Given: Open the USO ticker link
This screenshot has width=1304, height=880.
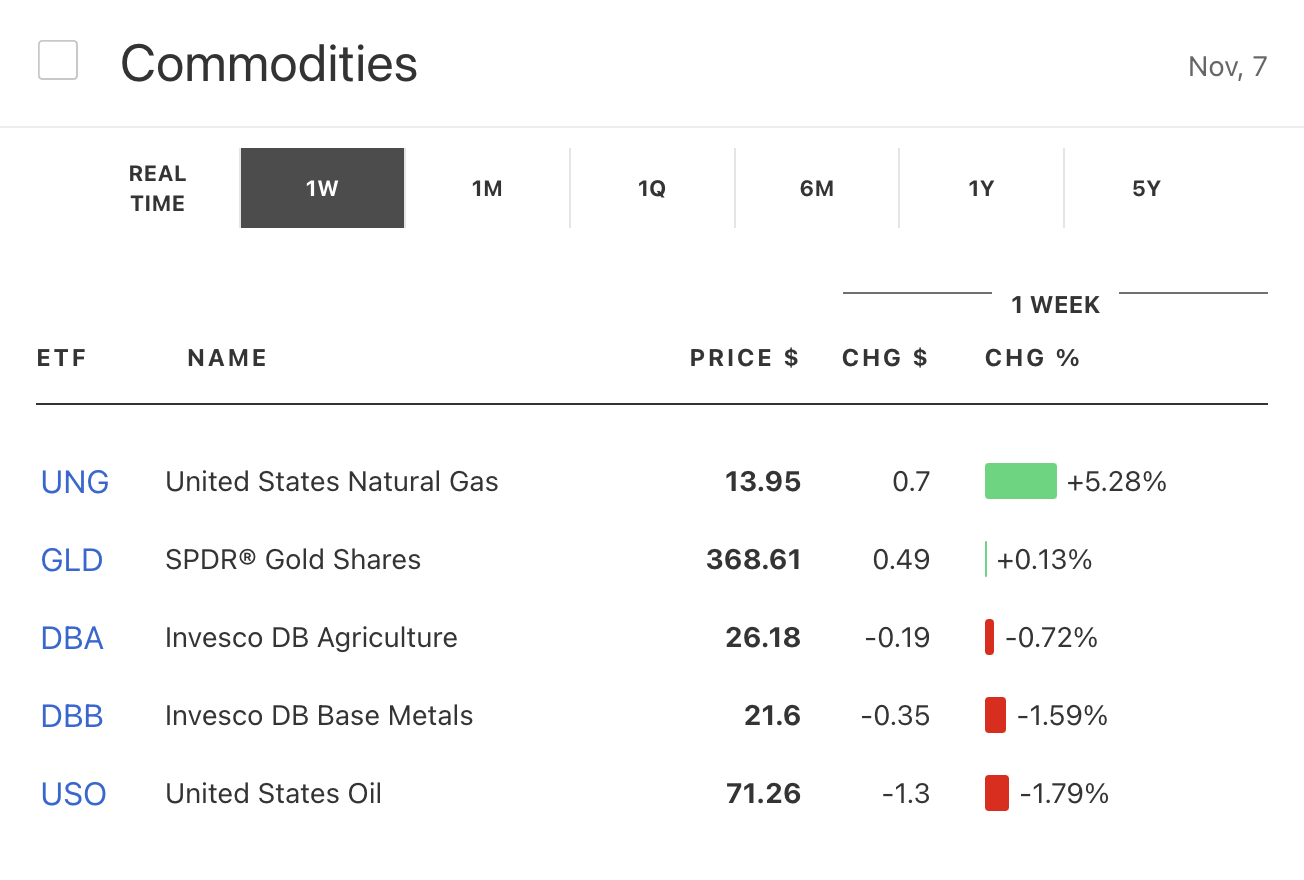Looking at the screenshot, I should click(x=73, y=794).
